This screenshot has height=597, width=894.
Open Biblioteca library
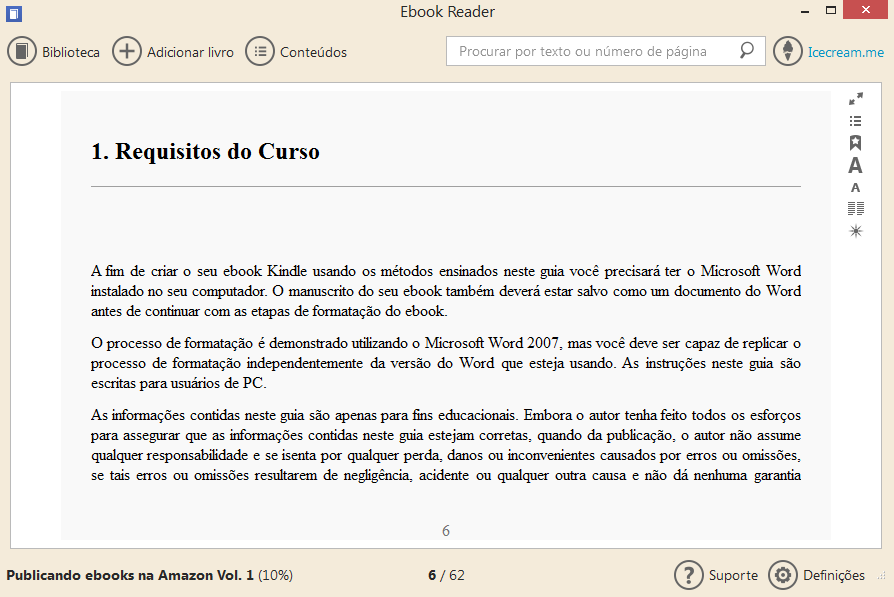tap(55, 52)
